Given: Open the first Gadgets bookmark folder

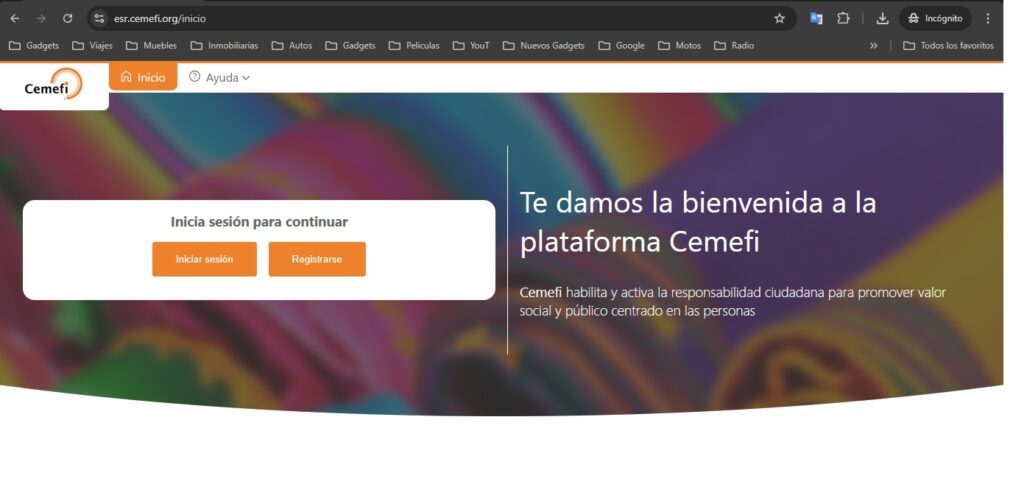Looking at the screenshot, I should point(33,46).
